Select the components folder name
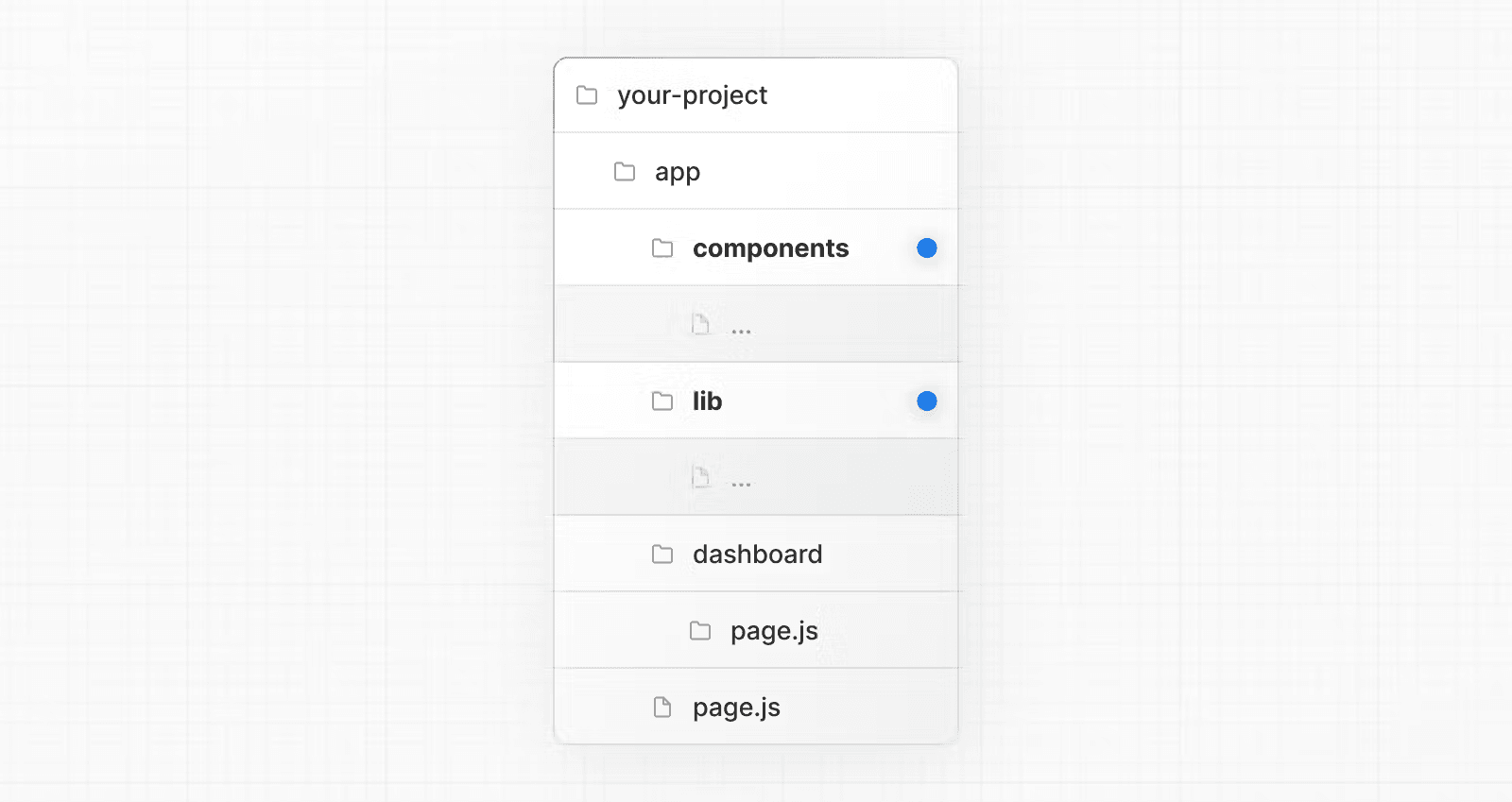Image resolution: width=1512 pixels, height=802 pixels. 770,248
